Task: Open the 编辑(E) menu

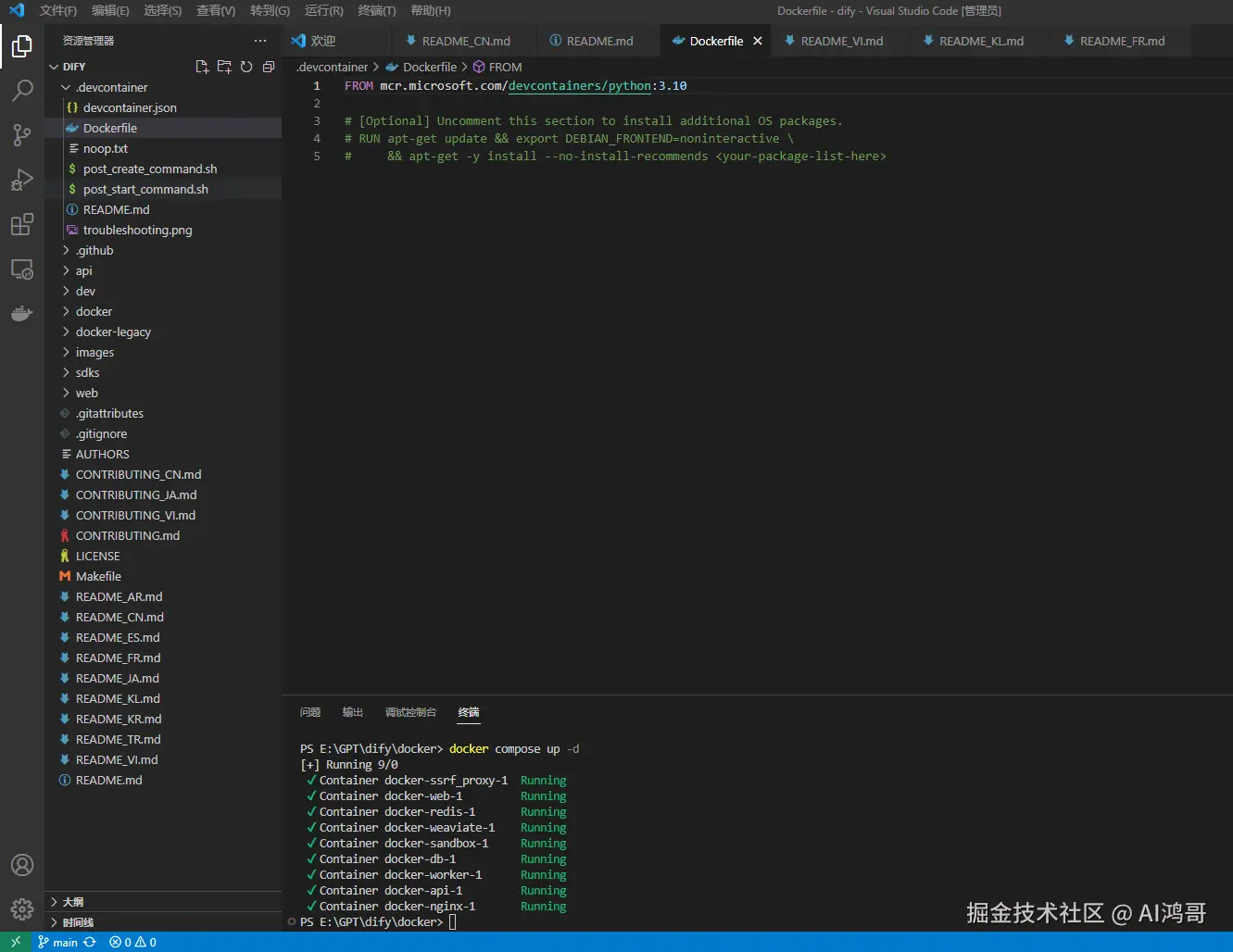Action: point(111,10)
